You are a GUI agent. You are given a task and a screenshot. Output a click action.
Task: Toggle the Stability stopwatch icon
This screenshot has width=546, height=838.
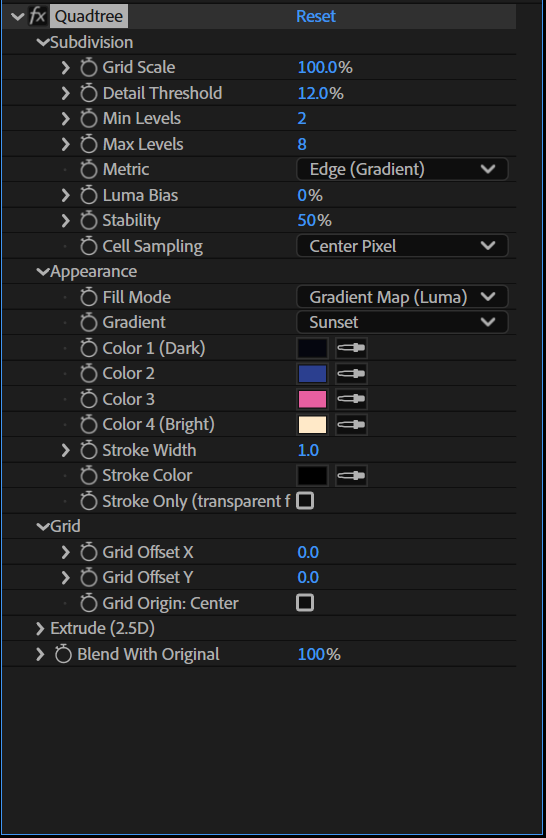(x=89, y=220)
